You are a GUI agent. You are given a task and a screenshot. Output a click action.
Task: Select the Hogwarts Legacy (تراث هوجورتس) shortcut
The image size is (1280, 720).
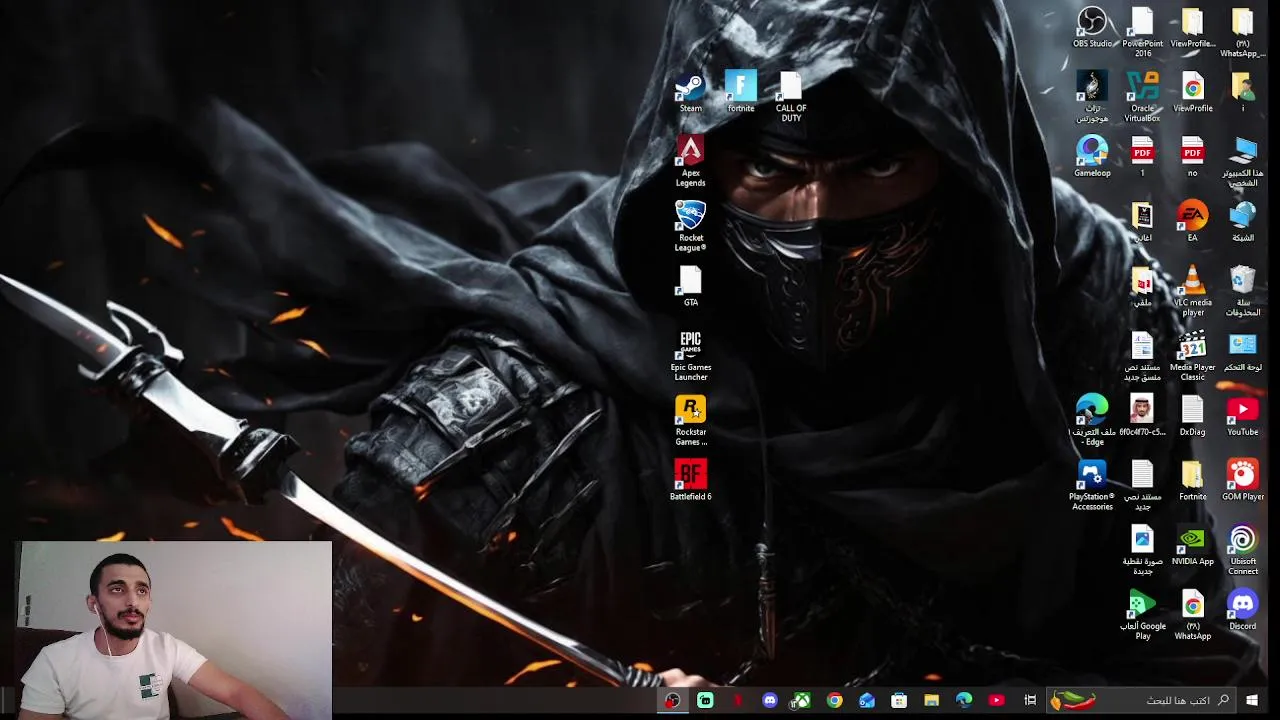1092,98
